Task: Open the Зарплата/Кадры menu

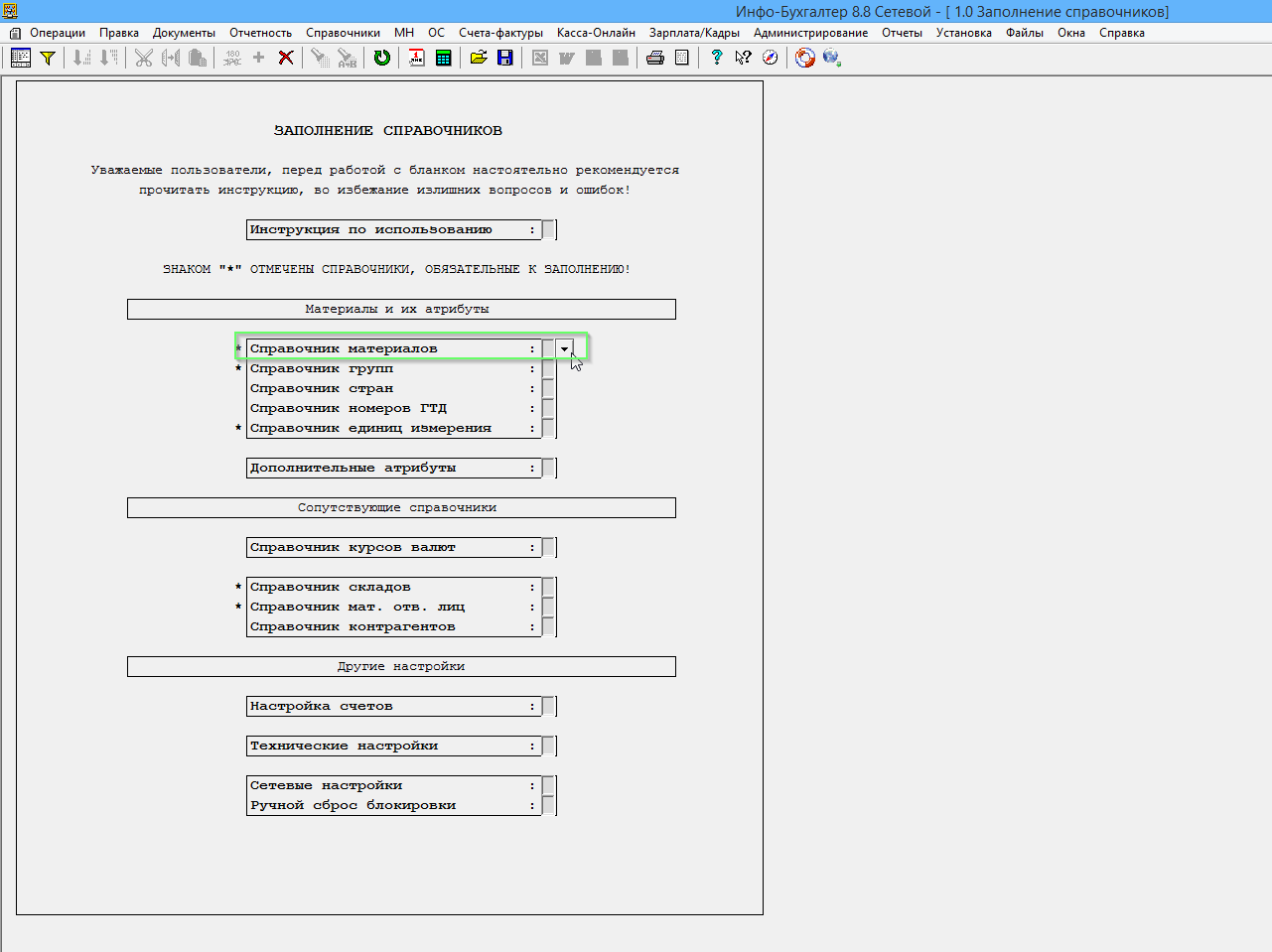Action: [x=694, y=33]
